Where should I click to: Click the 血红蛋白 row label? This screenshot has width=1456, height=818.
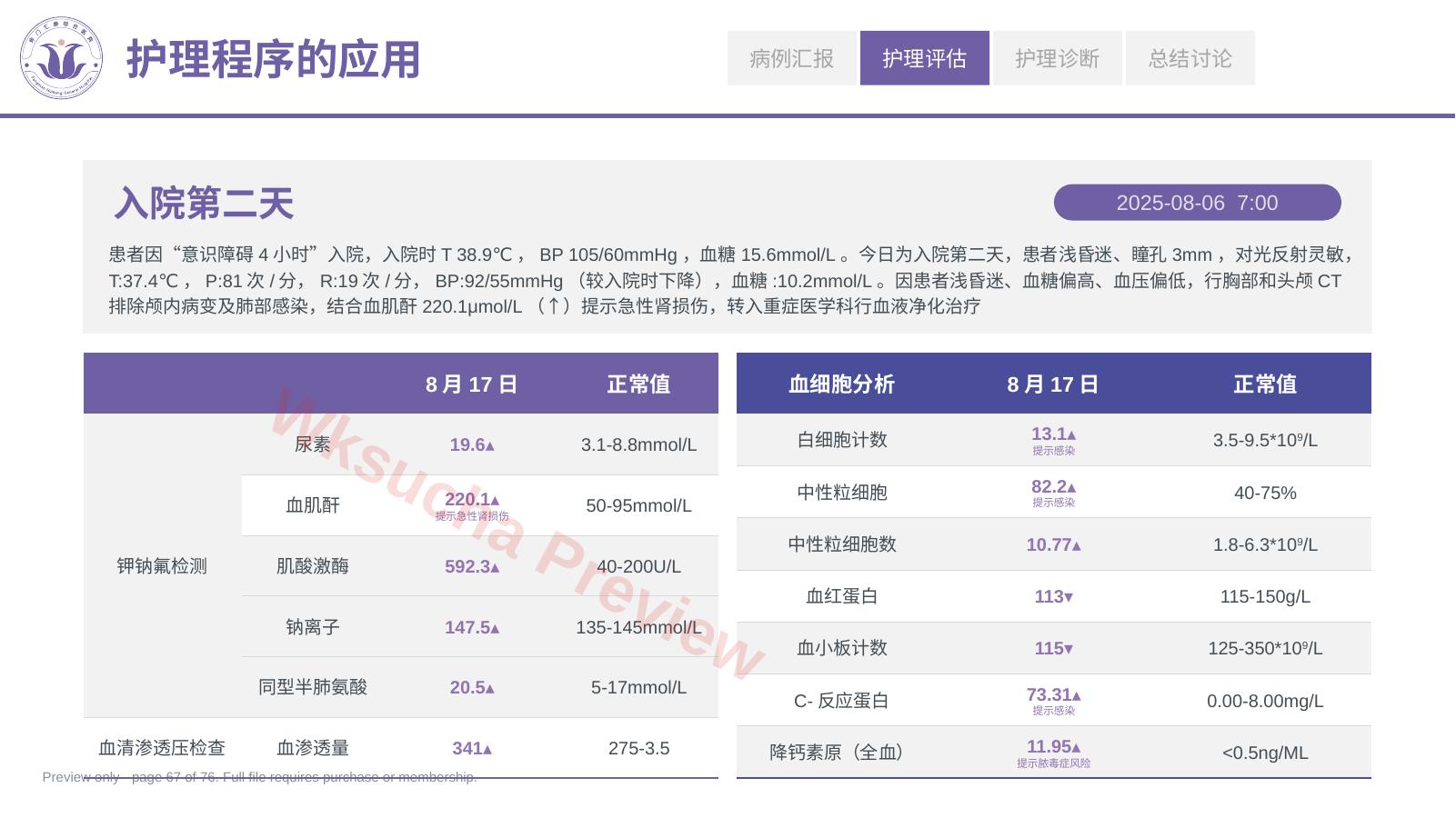(x=841, y=596)
